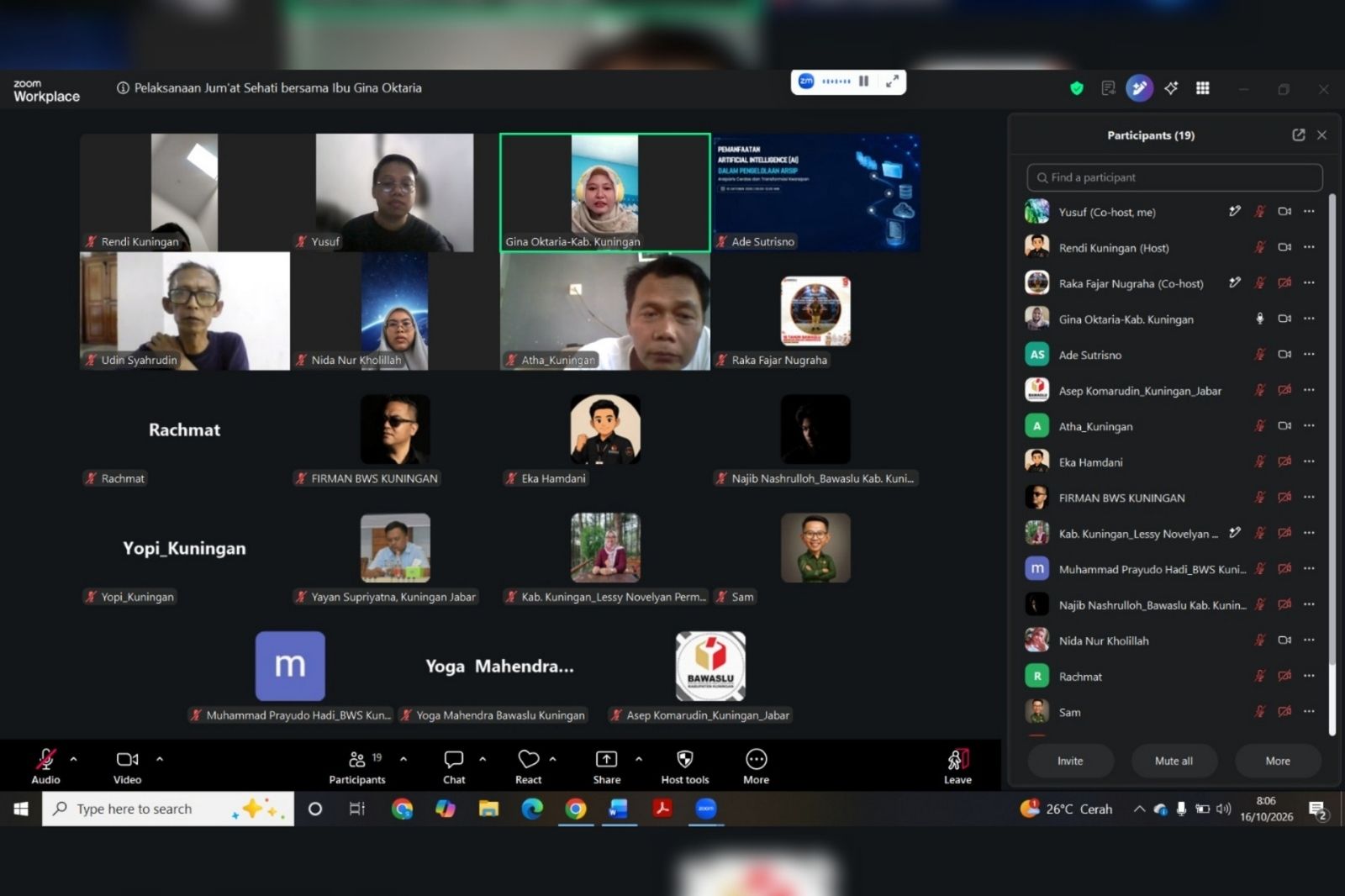Viewport: 1345px width, 896px height.
Task: Open the grid view layout icon
Action: click(1203, 88)
